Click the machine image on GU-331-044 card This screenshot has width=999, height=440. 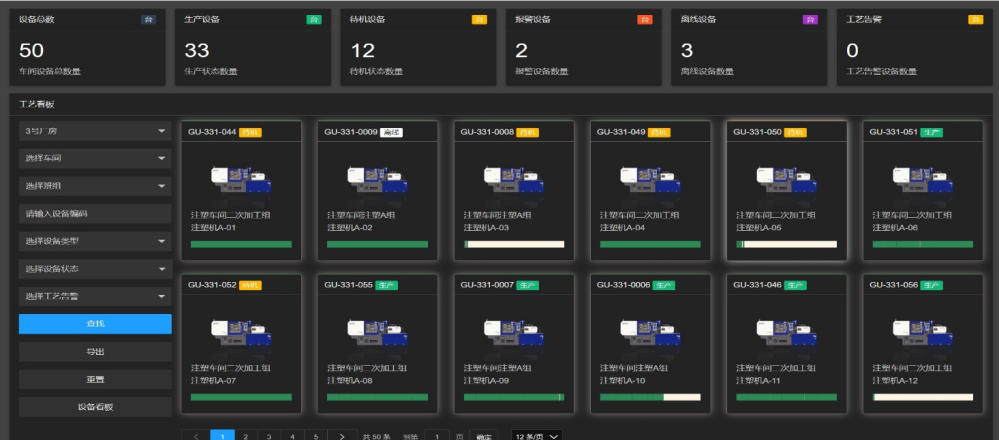(x=241, y=180)
